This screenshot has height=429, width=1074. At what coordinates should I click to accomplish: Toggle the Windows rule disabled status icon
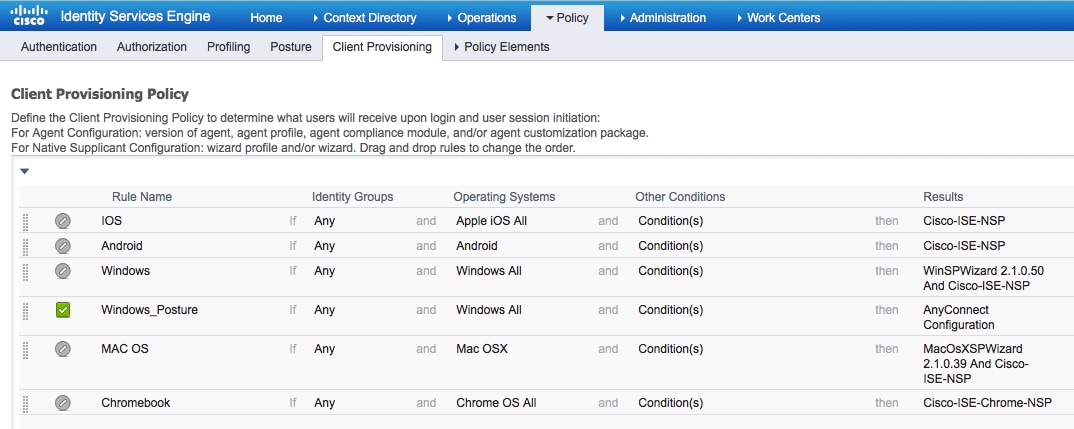pyautogui.click(x=62, y=271)
